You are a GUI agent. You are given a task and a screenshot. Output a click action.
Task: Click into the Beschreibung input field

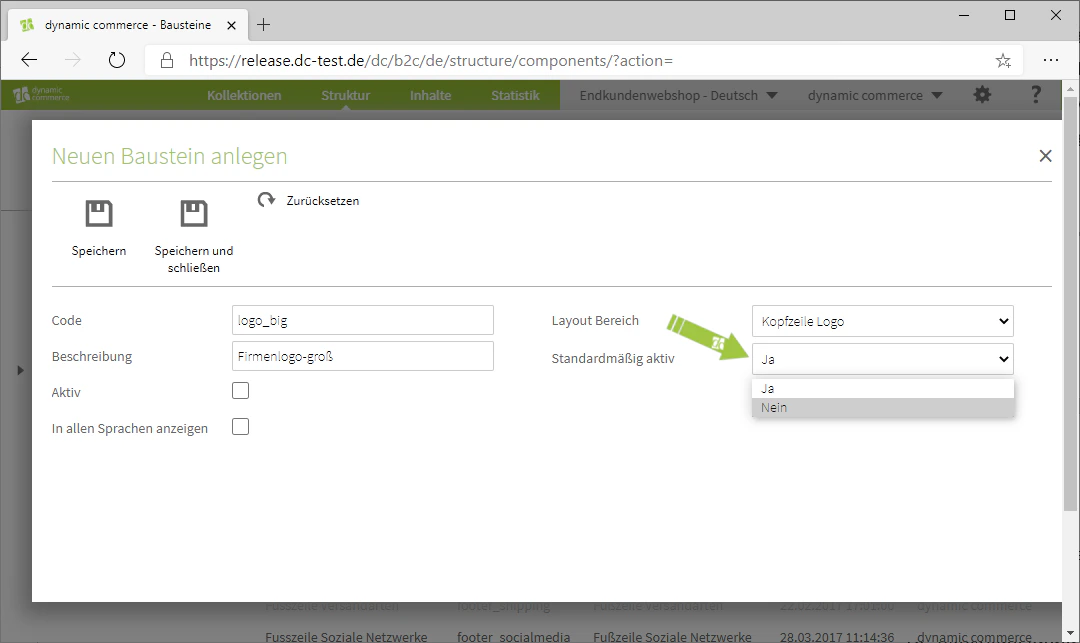(363, 356)
